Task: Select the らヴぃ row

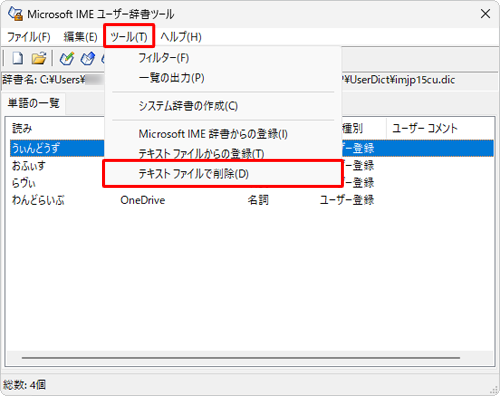Action: (x=252, y=183)
